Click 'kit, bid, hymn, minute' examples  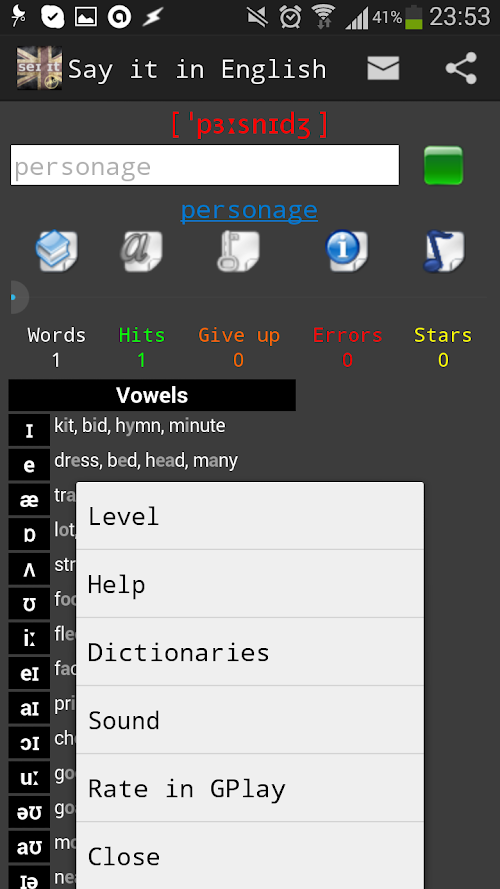point(140,425)
